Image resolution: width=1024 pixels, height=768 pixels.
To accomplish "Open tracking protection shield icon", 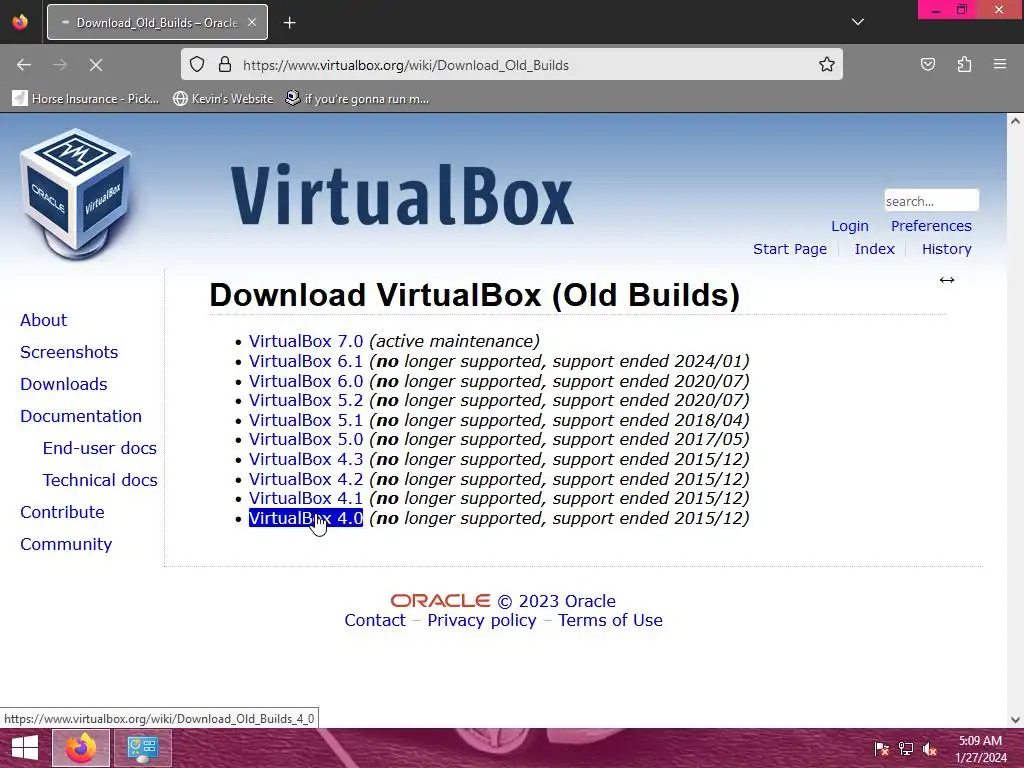I will coord(197,65).
